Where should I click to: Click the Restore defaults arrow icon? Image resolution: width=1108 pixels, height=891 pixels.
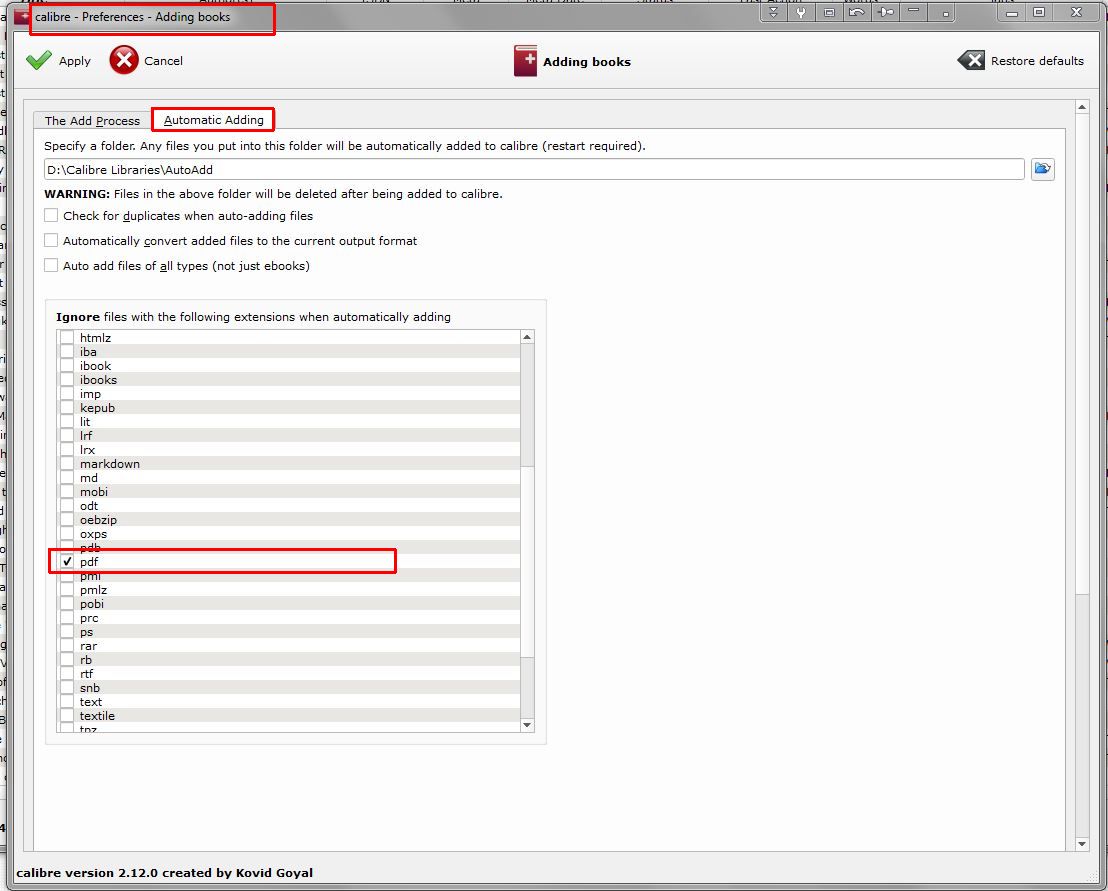point(971,60)
